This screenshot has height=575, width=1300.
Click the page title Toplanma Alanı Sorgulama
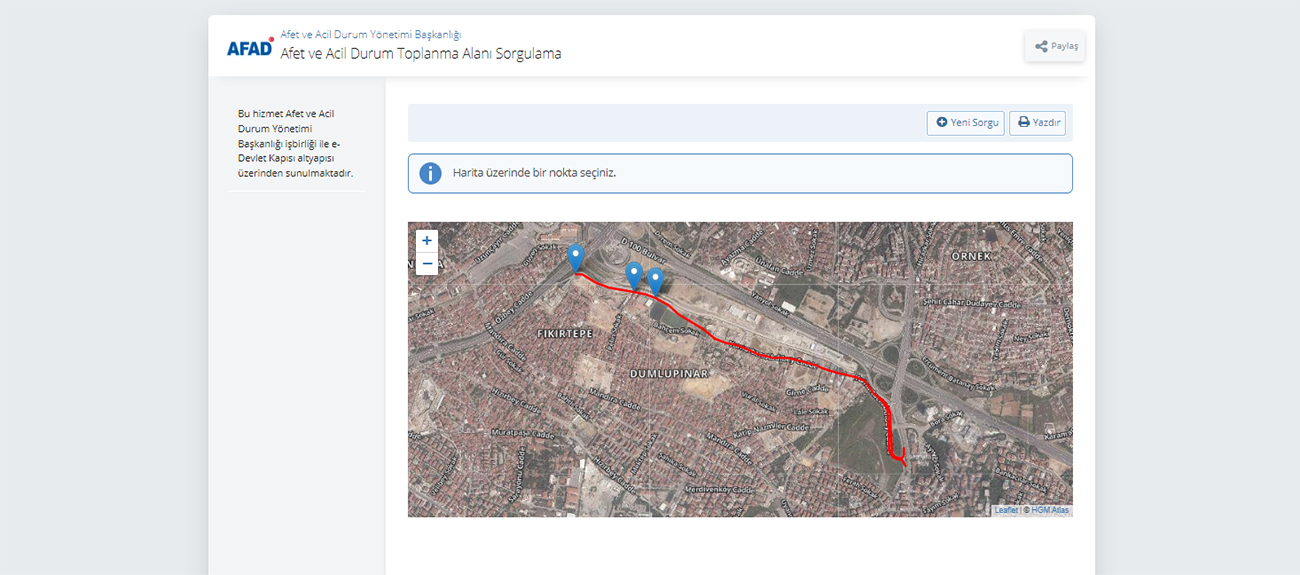(421, 54)
